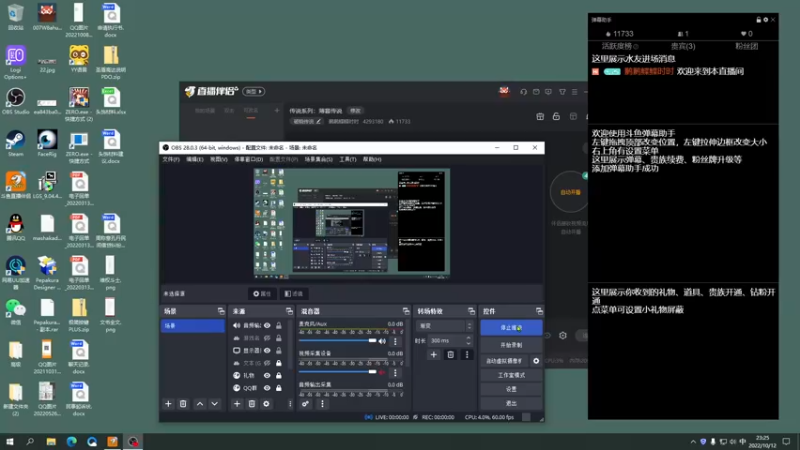Toggle danmaku helper lock icon

coord(758,20)
